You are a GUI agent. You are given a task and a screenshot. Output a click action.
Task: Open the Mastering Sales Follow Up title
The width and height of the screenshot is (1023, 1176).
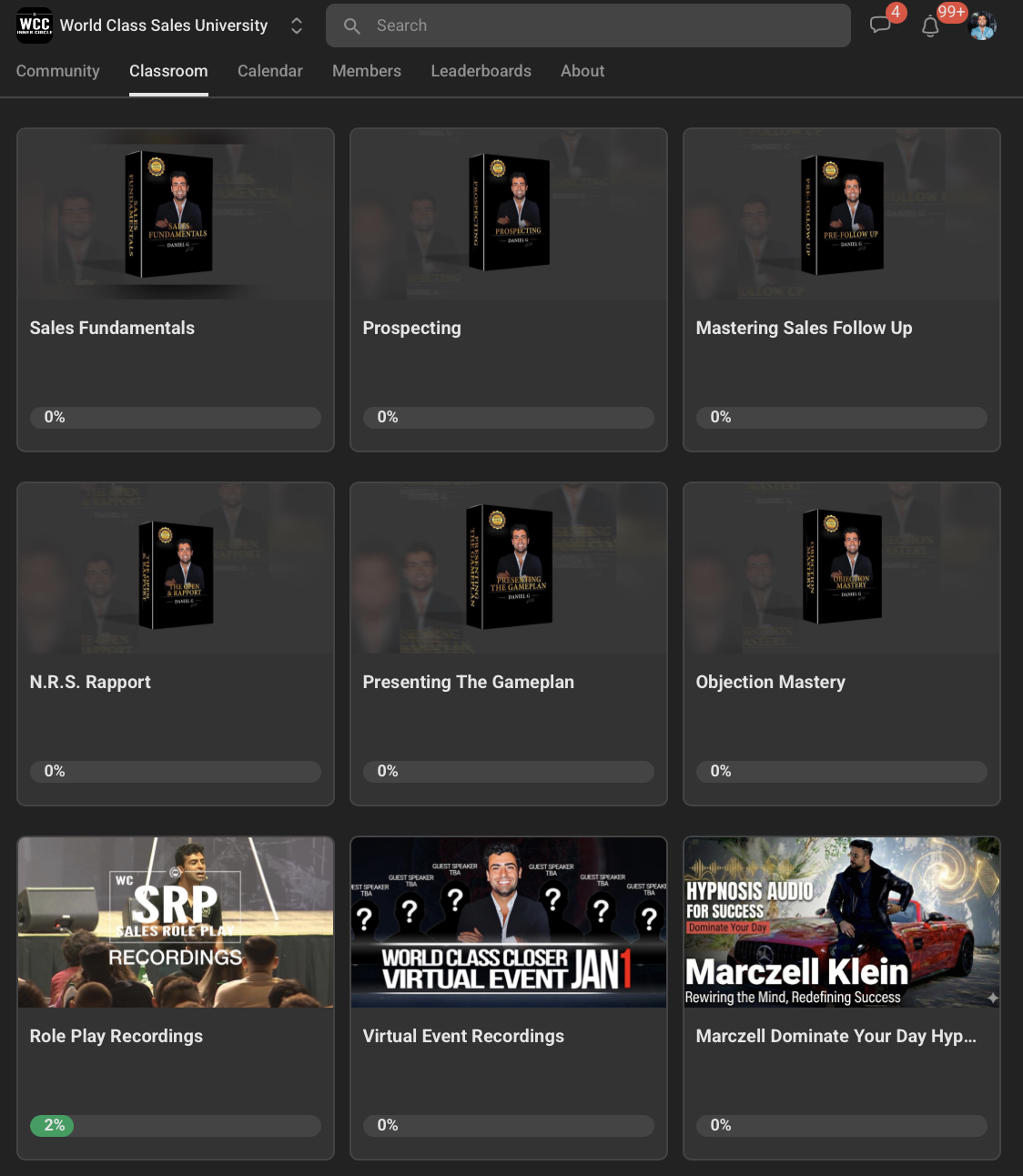click(804, 328)
